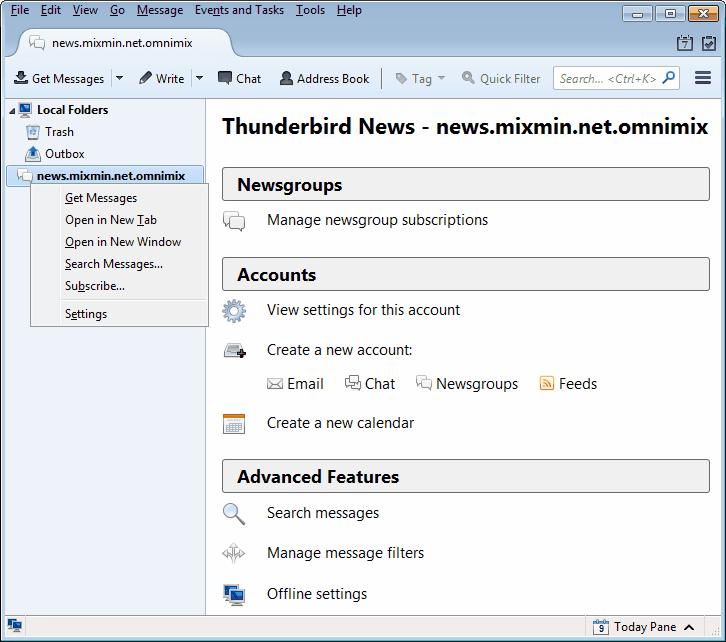Viewport: 726px width, 642px height.
Task: Toggle the Today Pane button
Action: coord(644,627)
